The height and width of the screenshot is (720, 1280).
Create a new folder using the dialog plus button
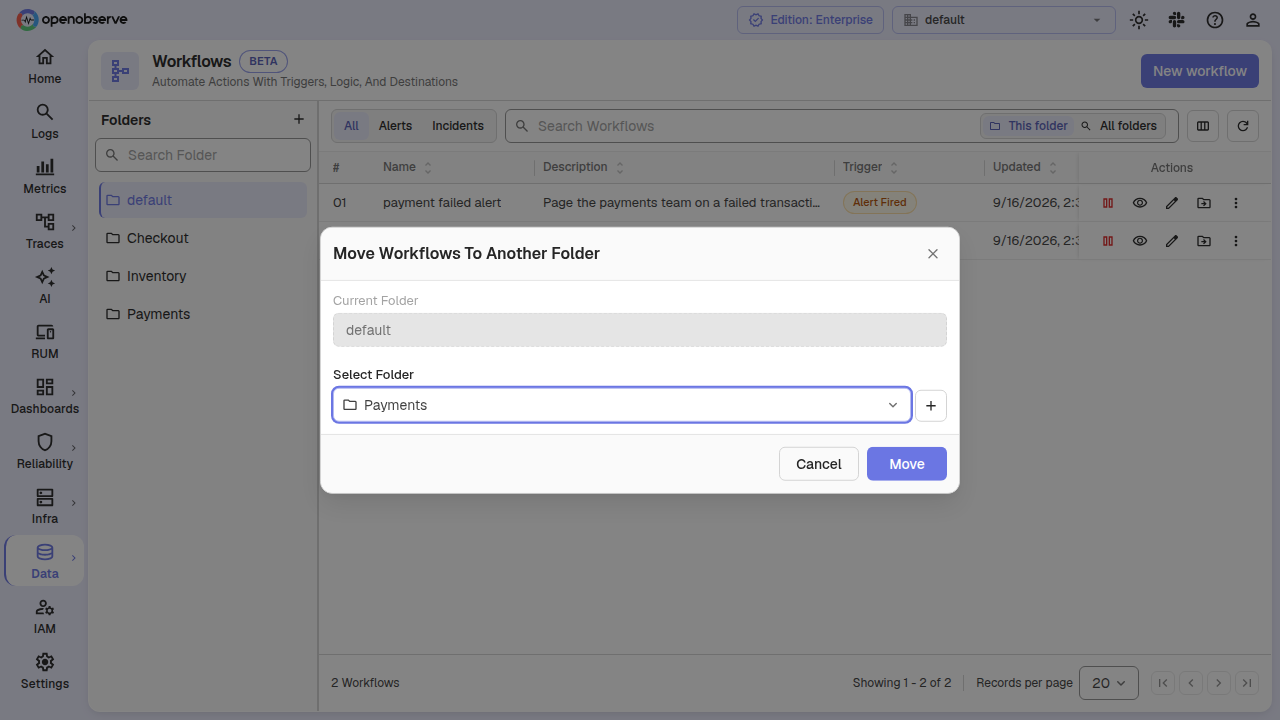pyautogui.click(x=931, y=405)
